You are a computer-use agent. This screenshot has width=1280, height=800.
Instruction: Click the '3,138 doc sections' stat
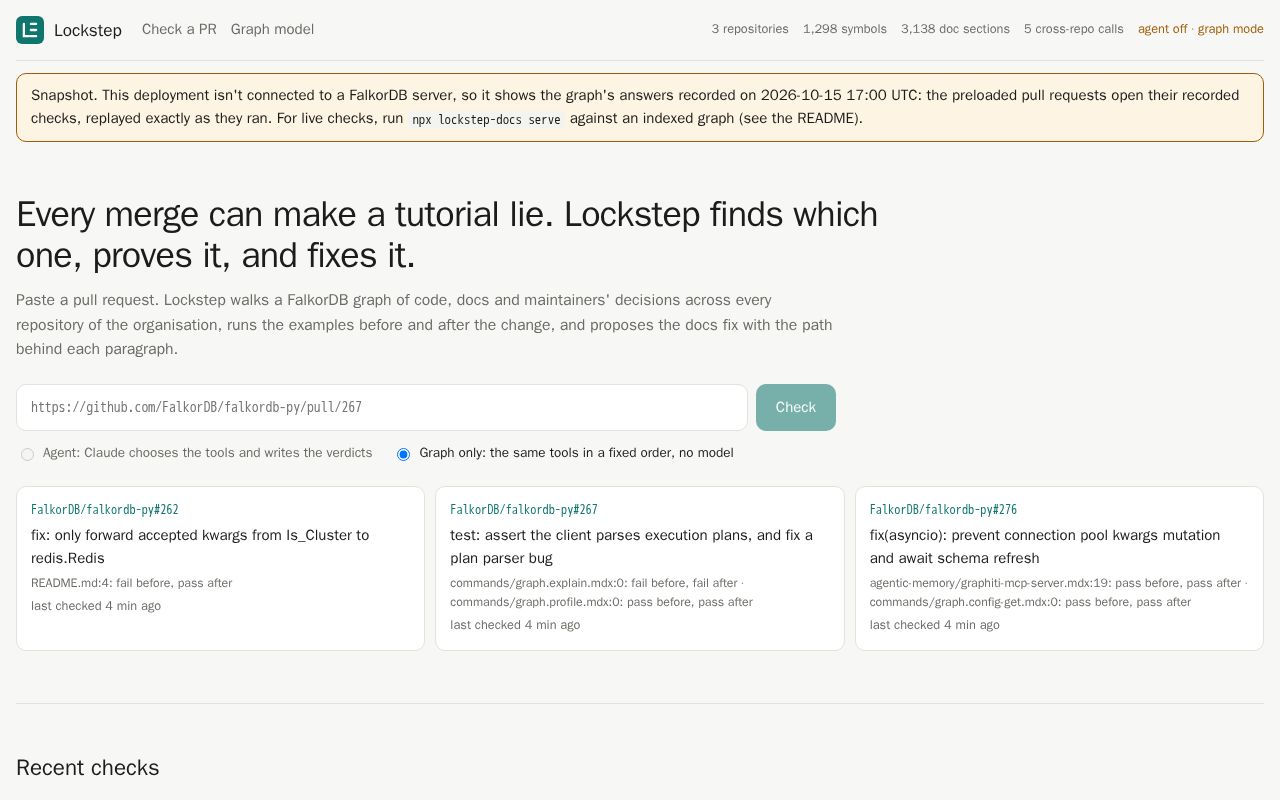click(x=955, y=29)
